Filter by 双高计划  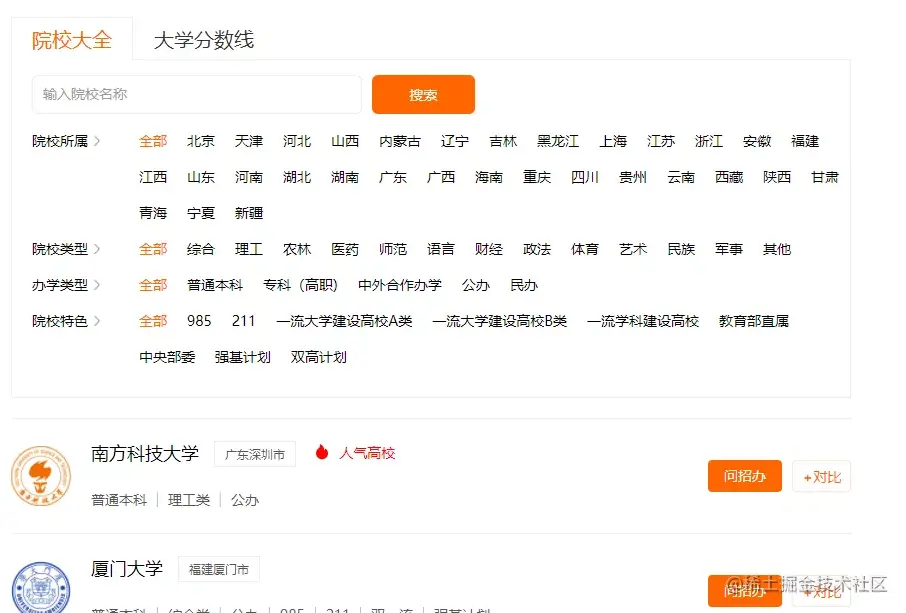(318, 357)
